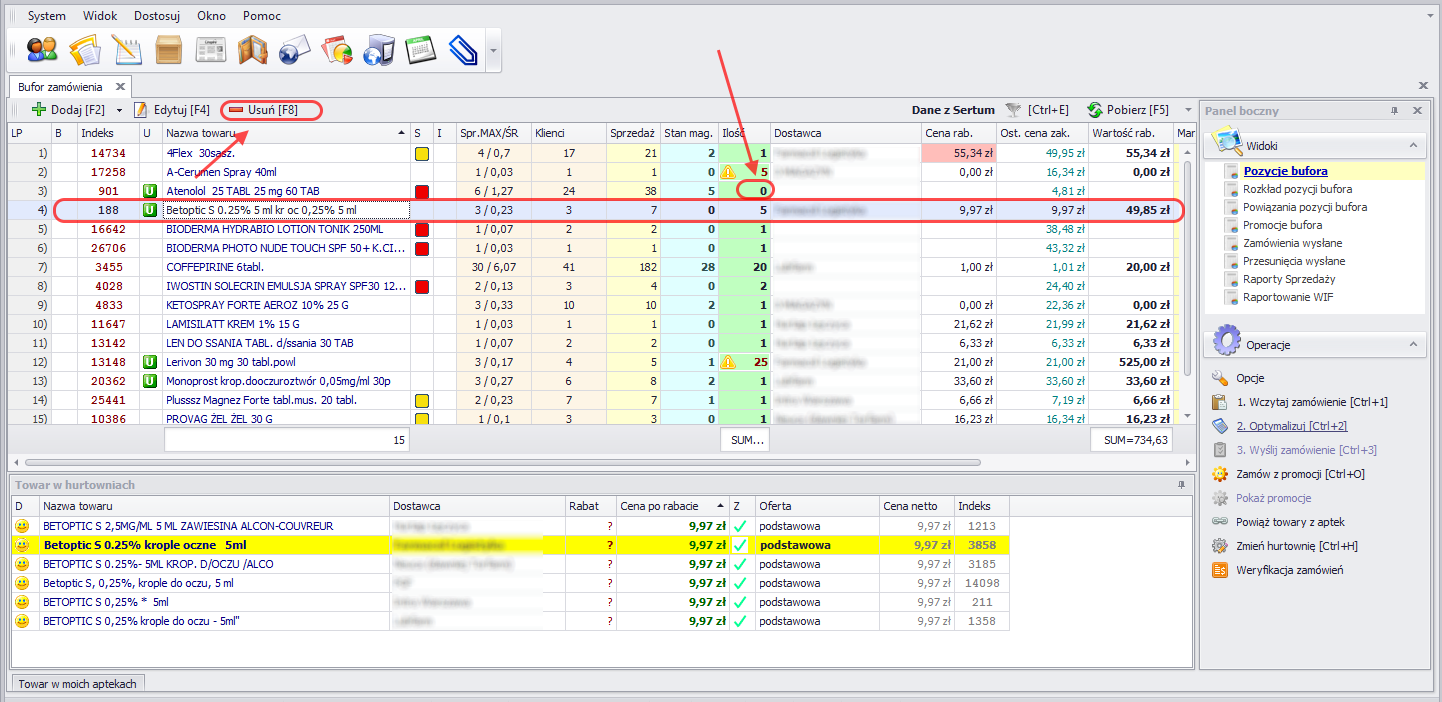Pin the Panel boczny side panel
The image size is (1442, 702).
(x=1394, y=111)
